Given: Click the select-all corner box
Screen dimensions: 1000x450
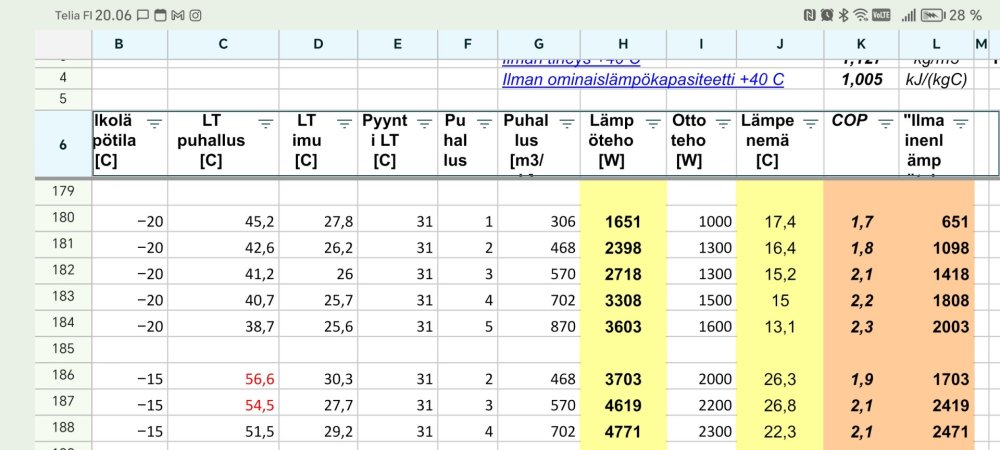Looking at the screenshot, I should [63, 44].
